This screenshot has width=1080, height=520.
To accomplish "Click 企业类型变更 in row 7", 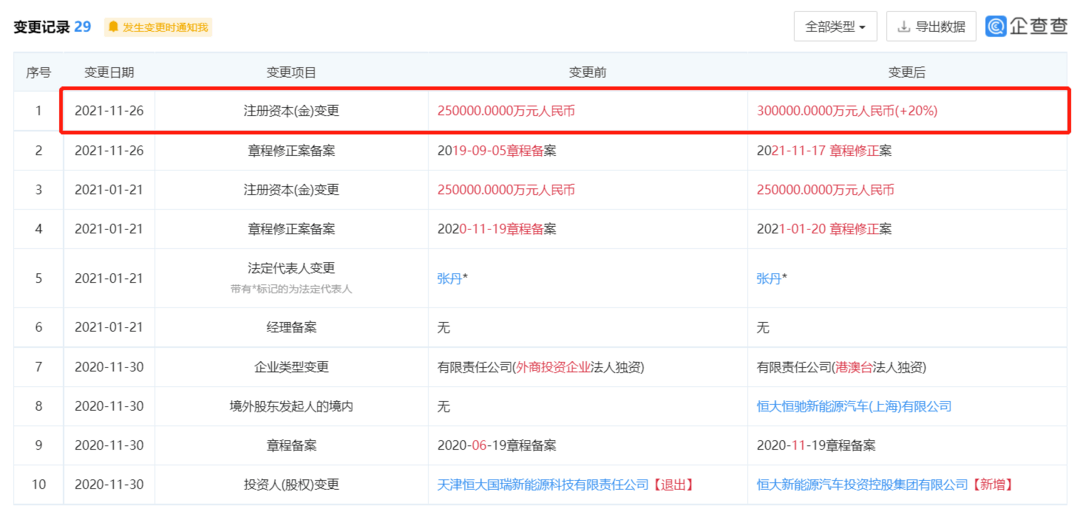I will (x=291, y=367).
